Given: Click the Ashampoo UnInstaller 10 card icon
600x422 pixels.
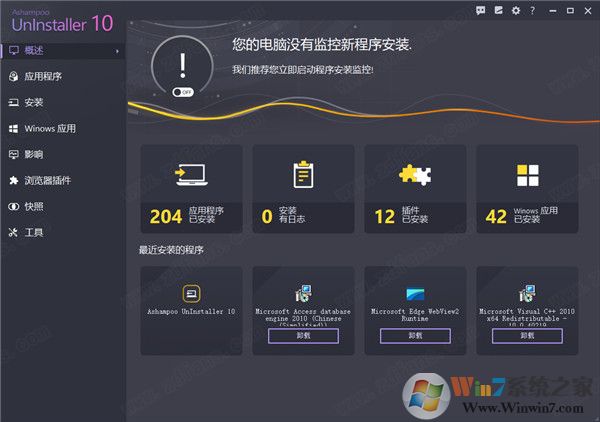Looking at the screenshot, I should coord(191,294).
